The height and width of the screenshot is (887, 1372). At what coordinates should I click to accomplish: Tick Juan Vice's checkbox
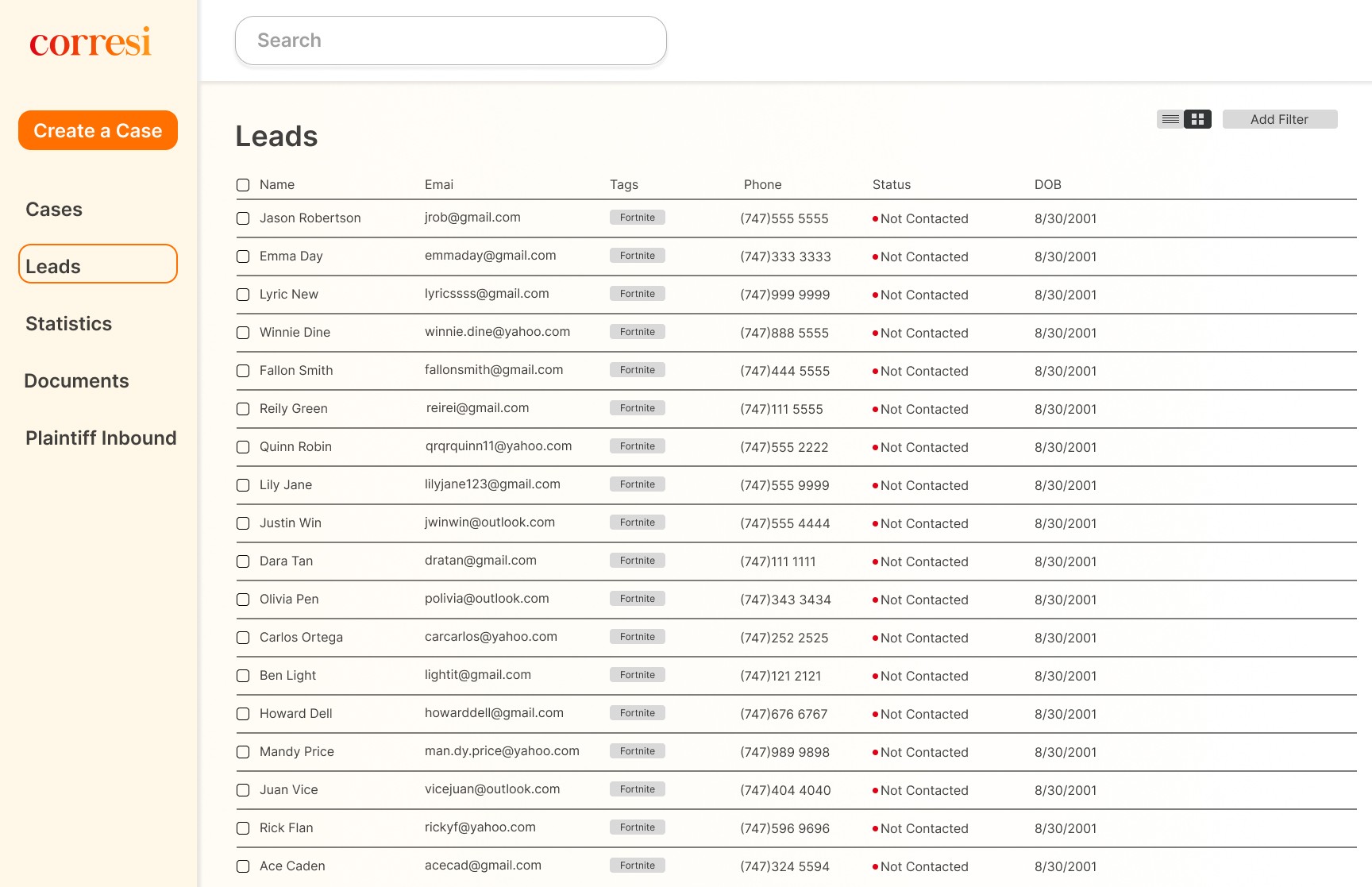(x=243, y=790)
